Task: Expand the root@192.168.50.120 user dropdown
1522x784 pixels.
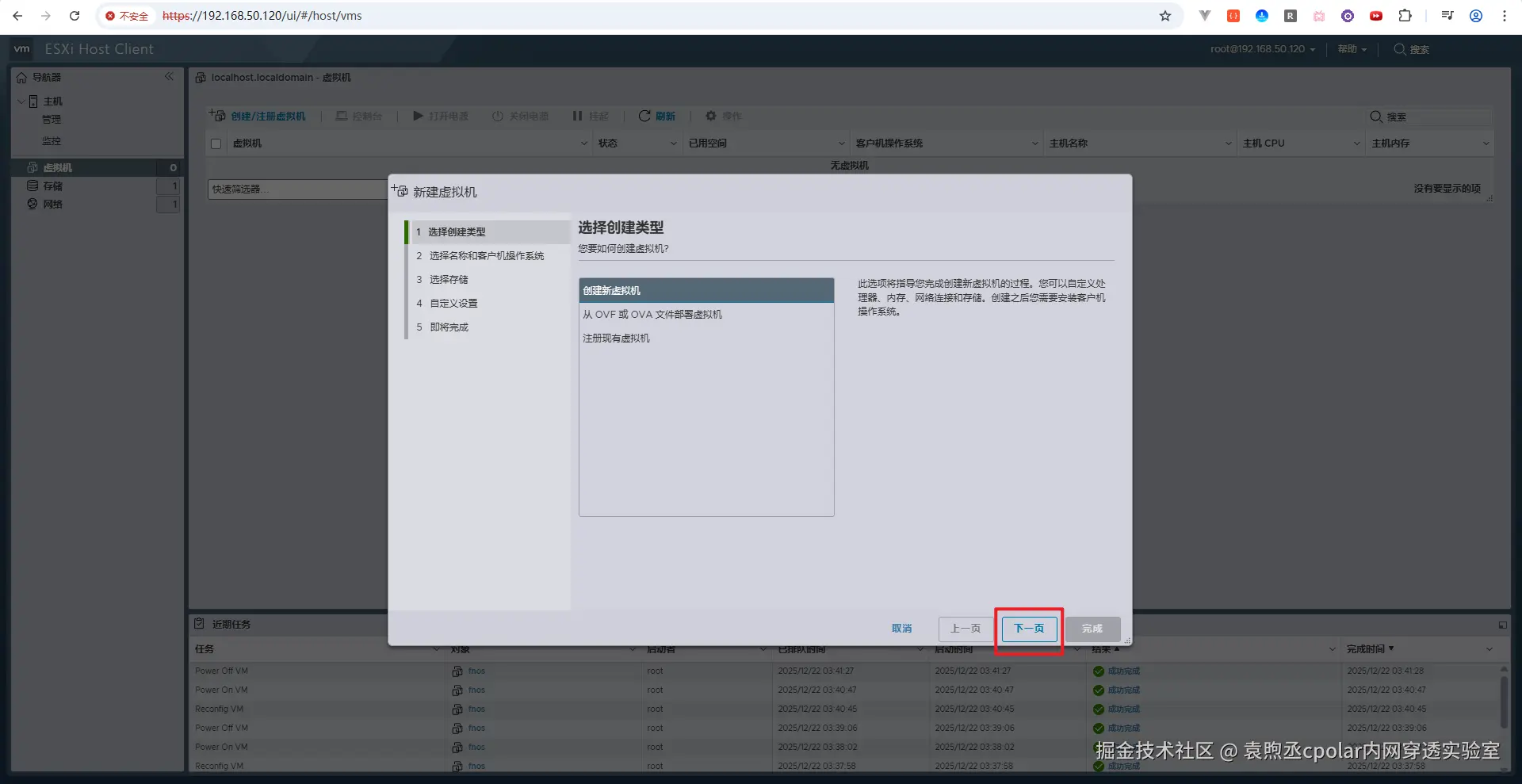Action: click(x=1262, y=49)
